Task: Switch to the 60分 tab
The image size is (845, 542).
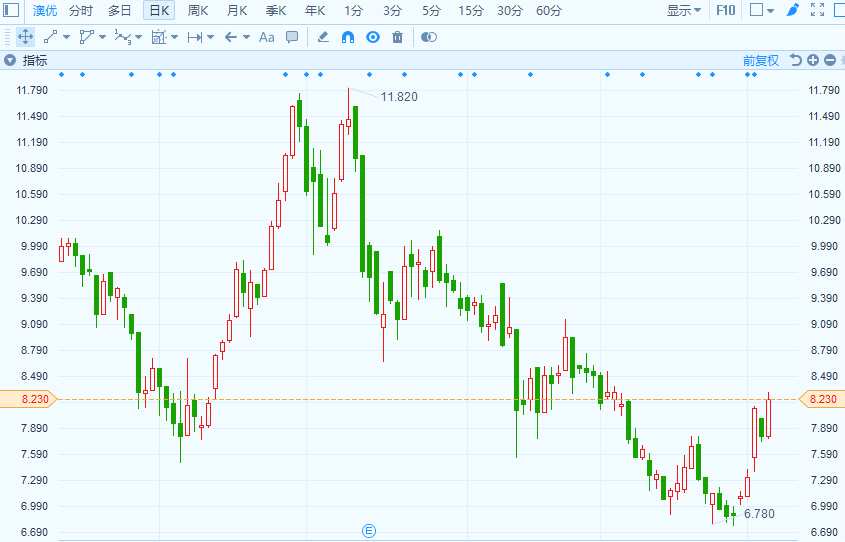Action: point(549,10)
